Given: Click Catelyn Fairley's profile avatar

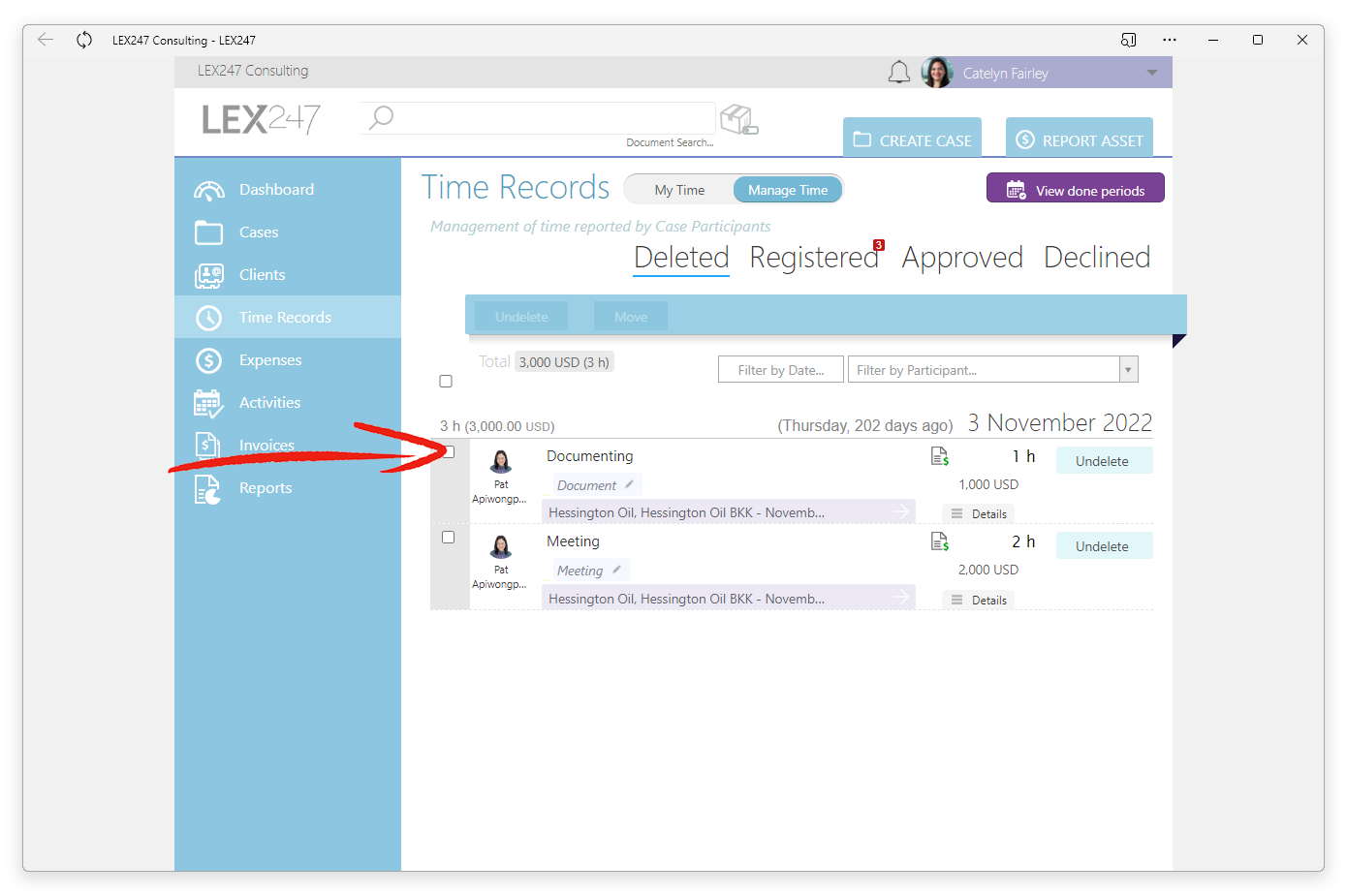Looking at the screenshot, I should pos(936,73).
